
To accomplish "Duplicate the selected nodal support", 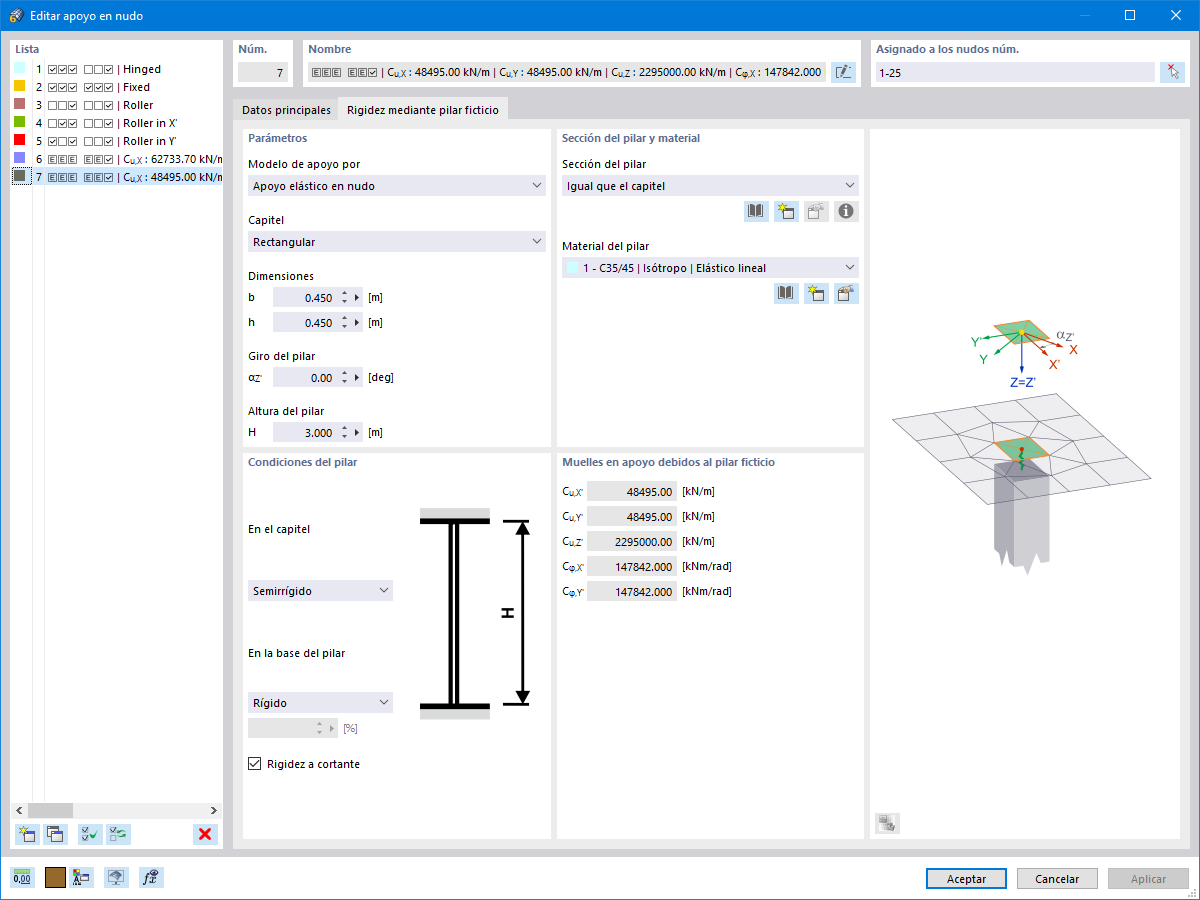I will (x=54, y=834).
